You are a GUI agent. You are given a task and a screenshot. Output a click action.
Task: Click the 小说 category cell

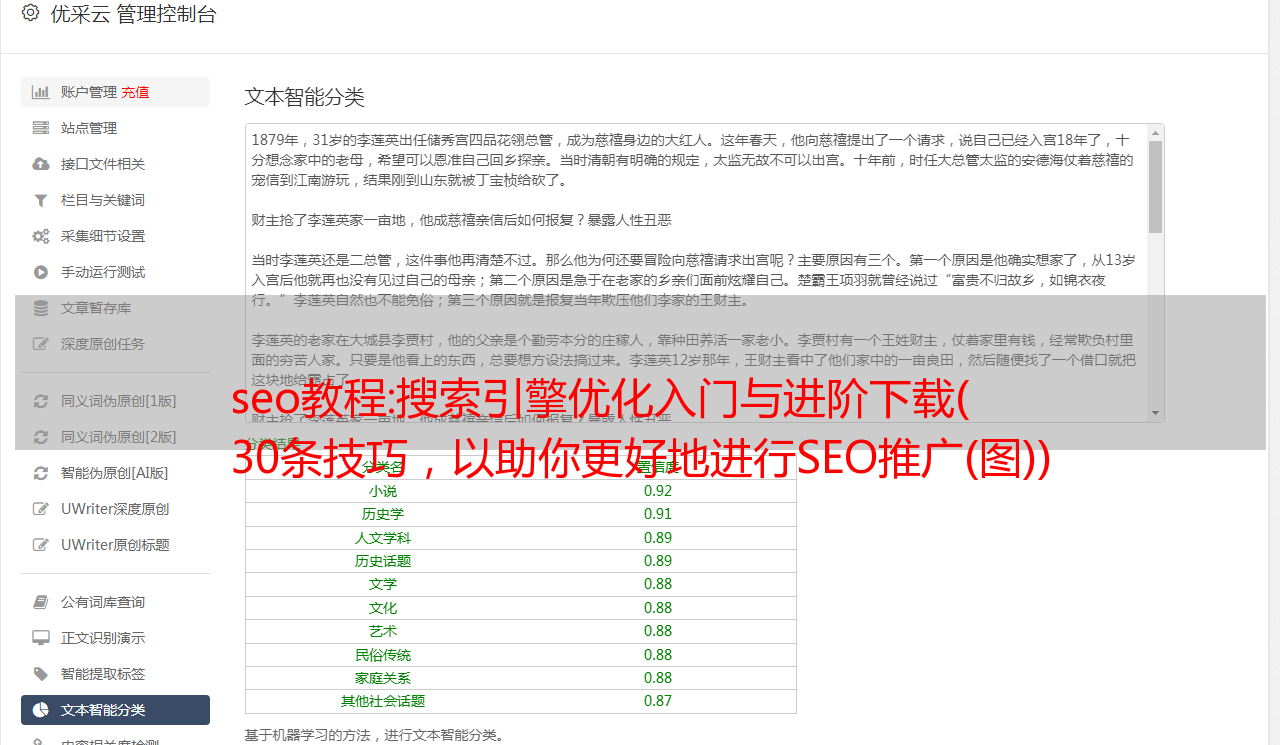click(383, 491)
